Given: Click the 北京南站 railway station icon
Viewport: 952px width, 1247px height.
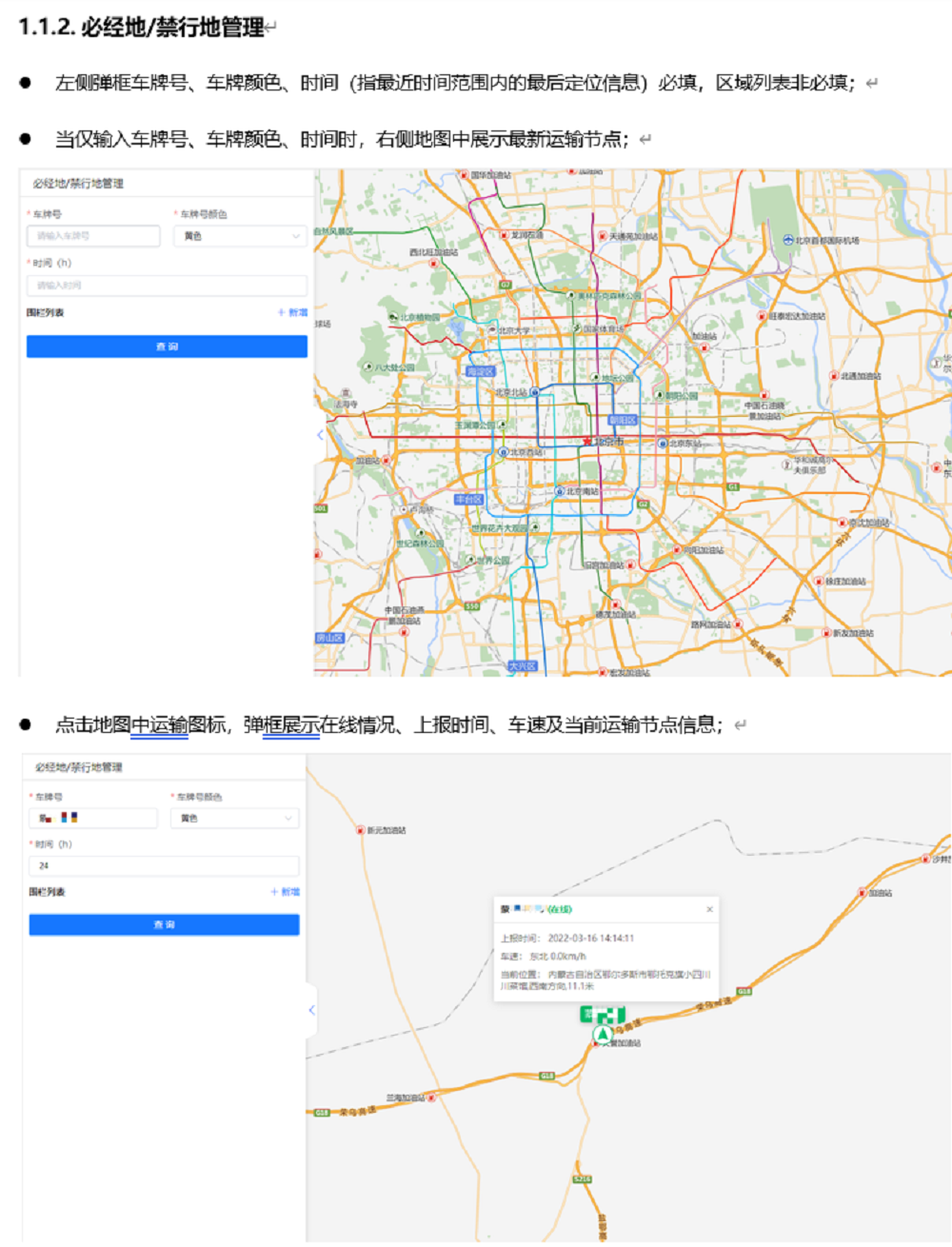Looking at the screenshot, I should coord(560,491).
